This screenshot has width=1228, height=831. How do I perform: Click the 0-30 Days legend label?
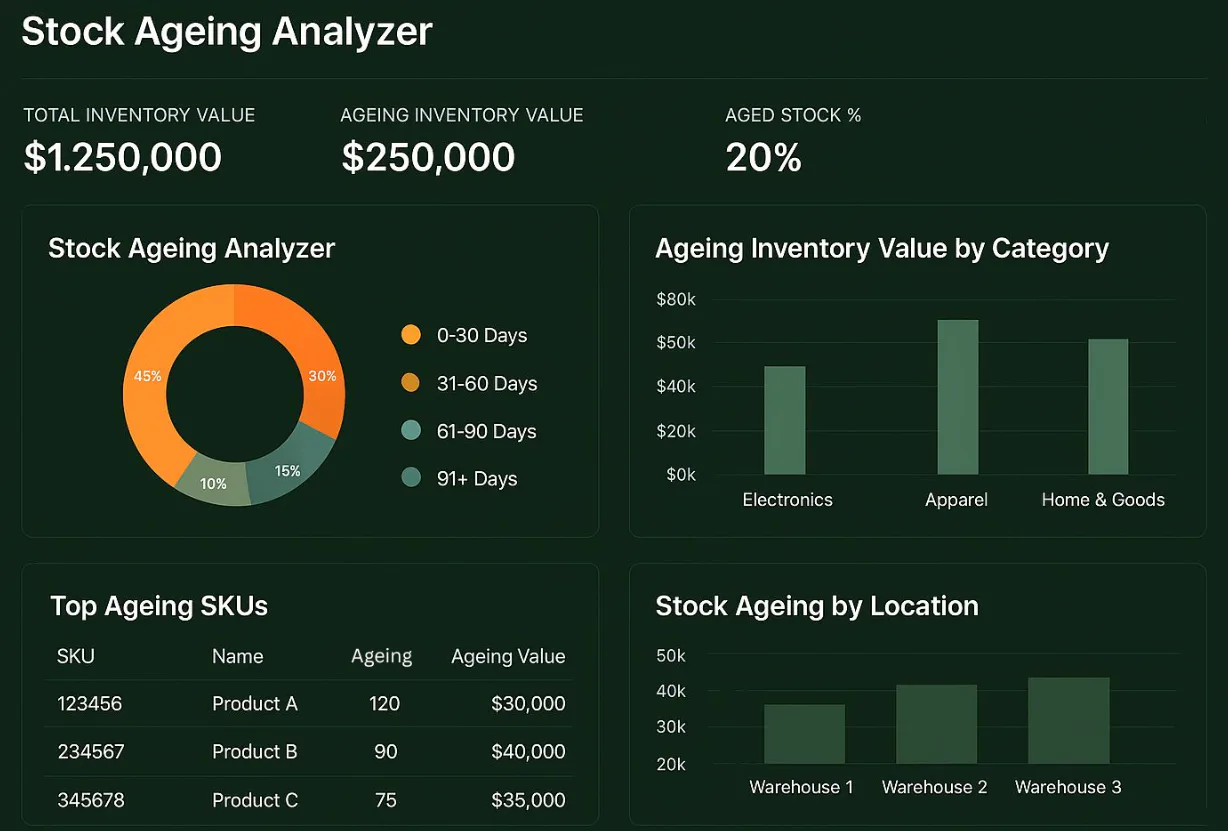click(482, 335)
